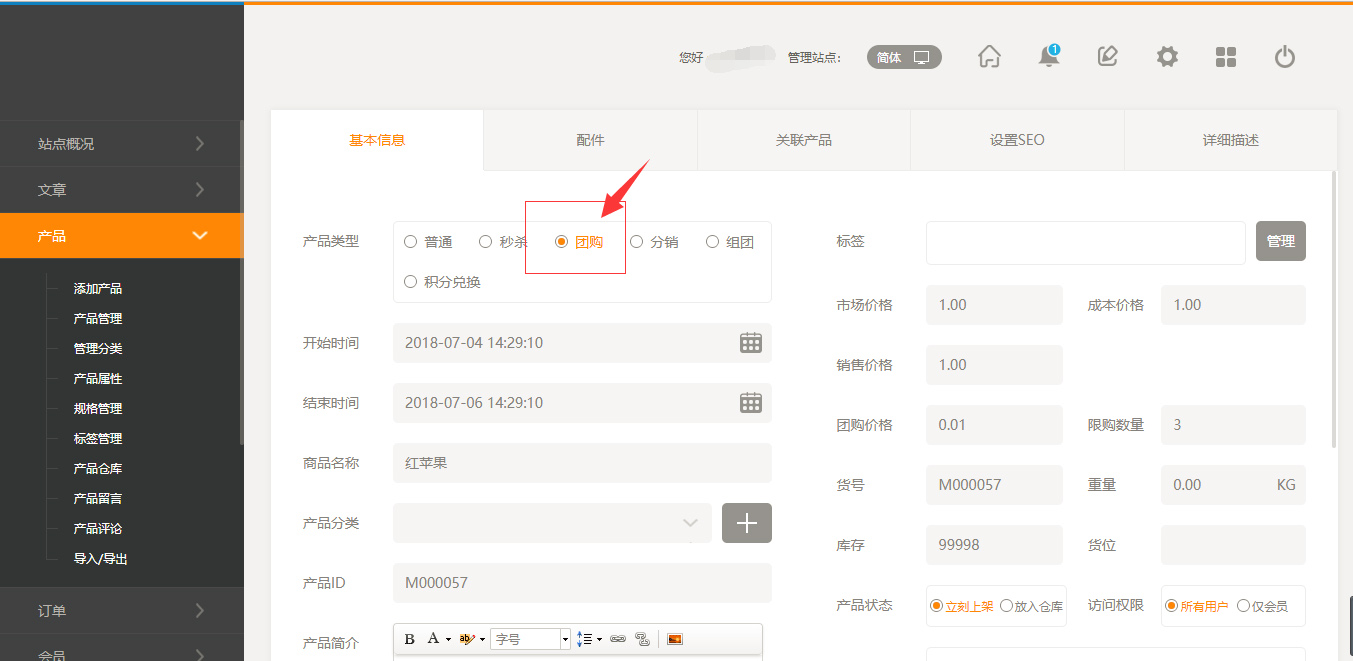Click the 团购价格 input field

click(994, 425)
